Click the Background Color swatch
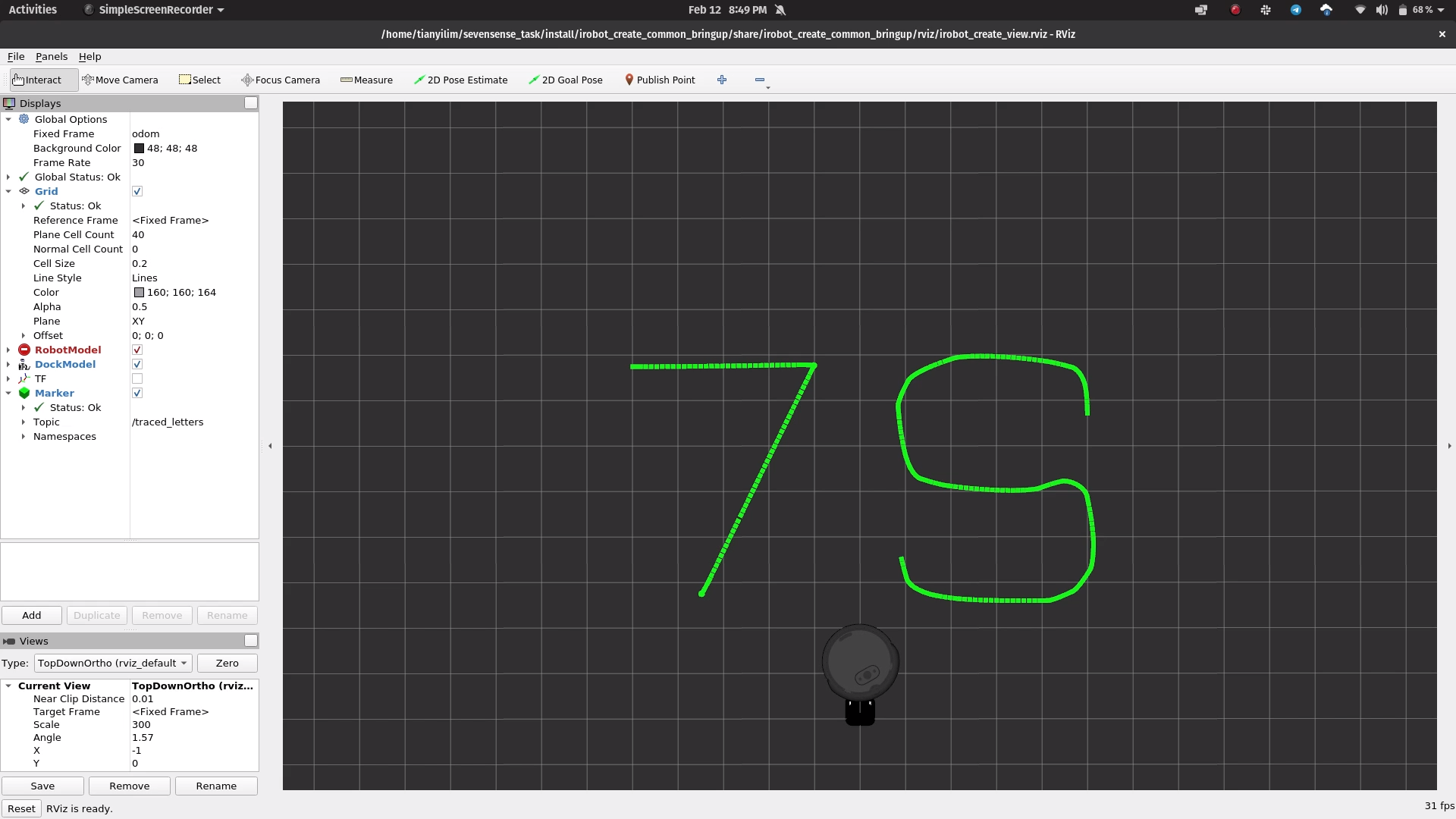1456x819 pixels. pos(139,148)
